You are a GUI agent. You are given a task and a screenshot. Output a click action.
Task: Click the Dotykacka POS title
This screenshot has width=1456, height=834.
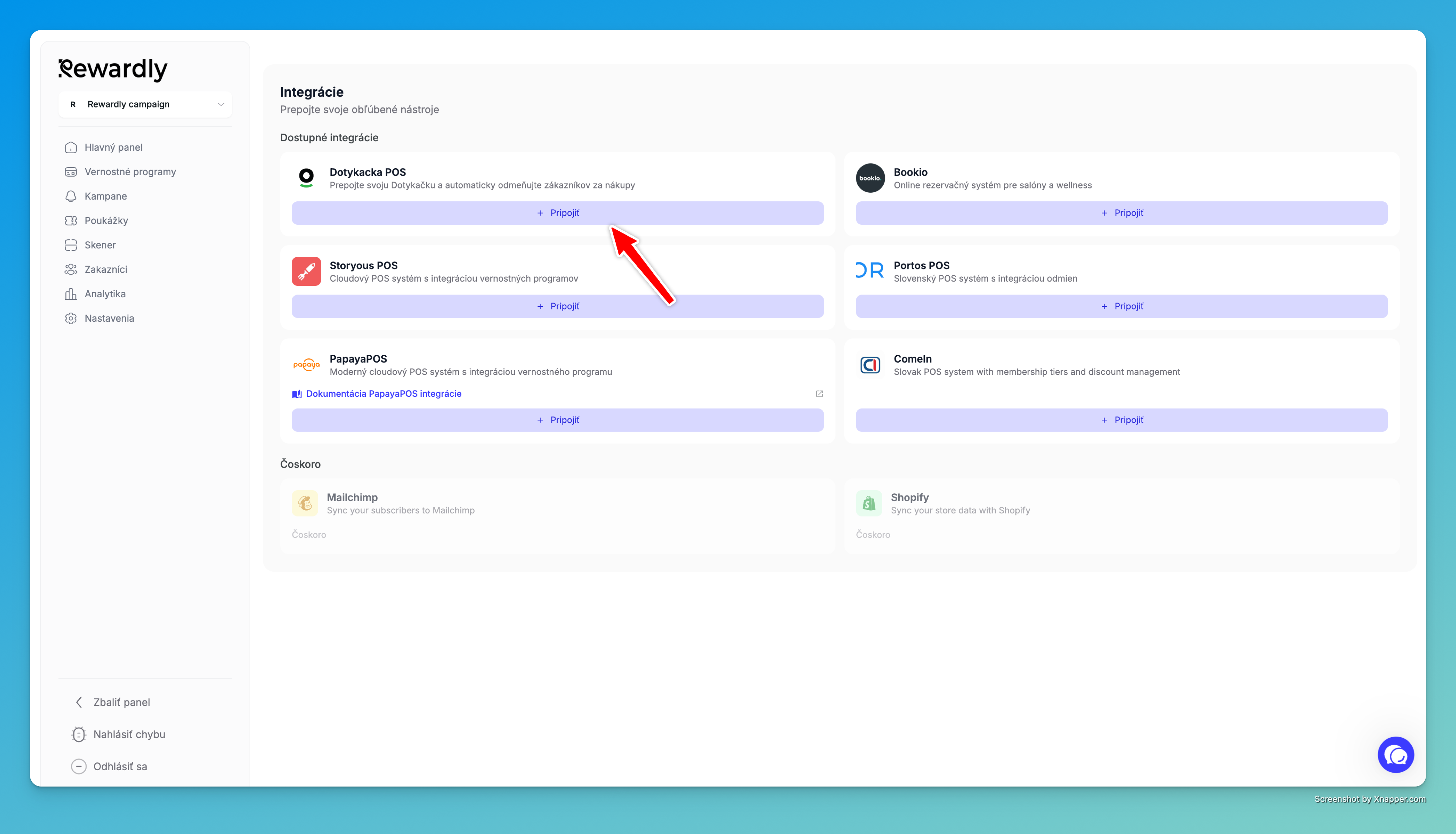(x=368, y=172)
